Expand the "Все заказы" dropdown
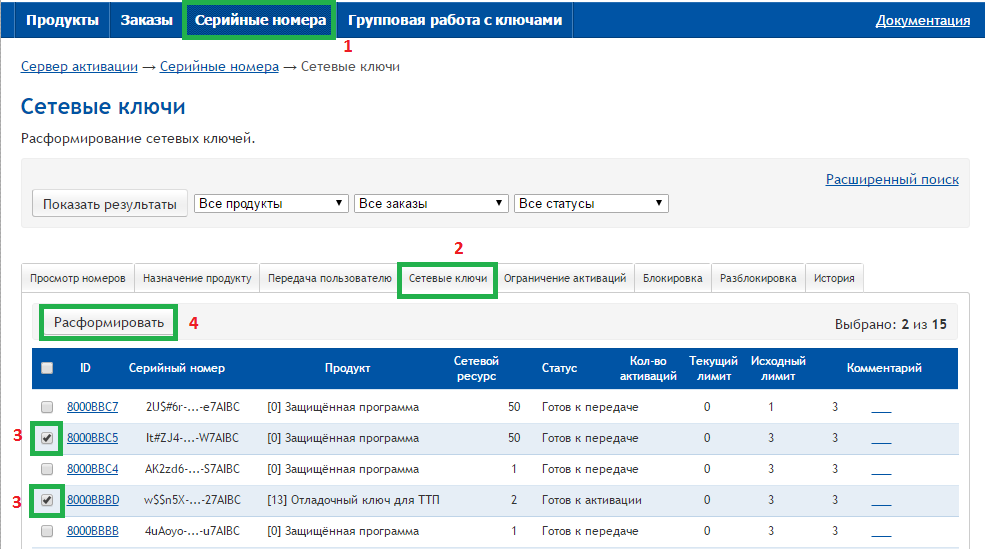The width and height of the screenshot is (985, 549). 431,203
